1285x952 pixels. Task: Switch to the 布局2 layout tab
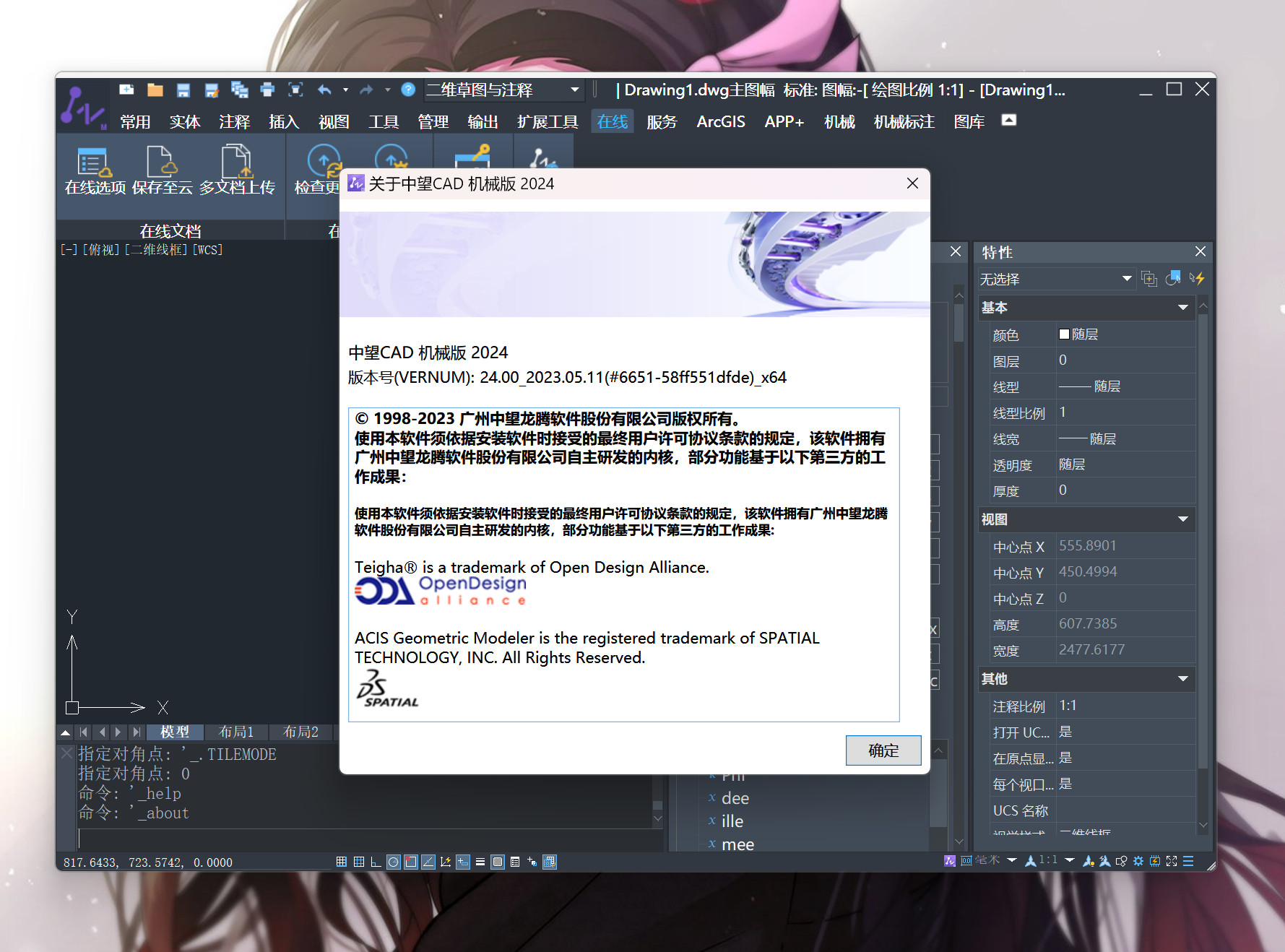(x=300, y=732)
